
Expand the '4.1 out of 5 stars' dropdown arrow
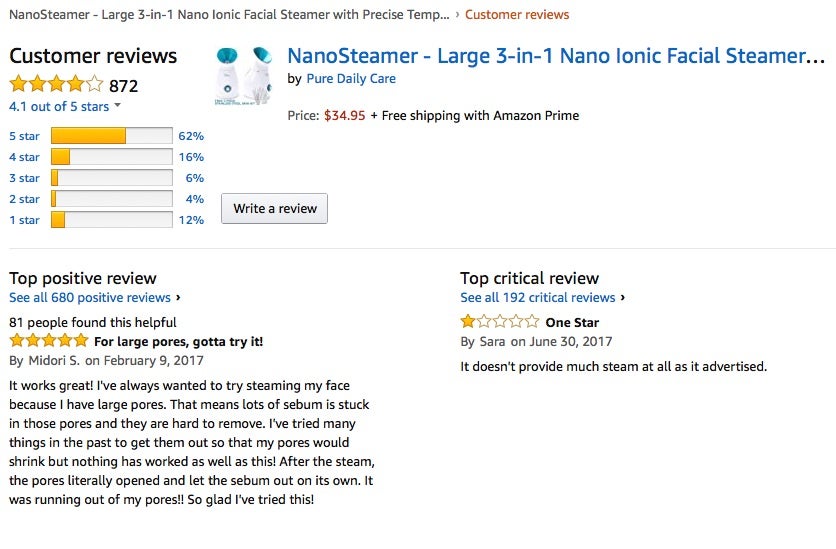pos(117,106)
